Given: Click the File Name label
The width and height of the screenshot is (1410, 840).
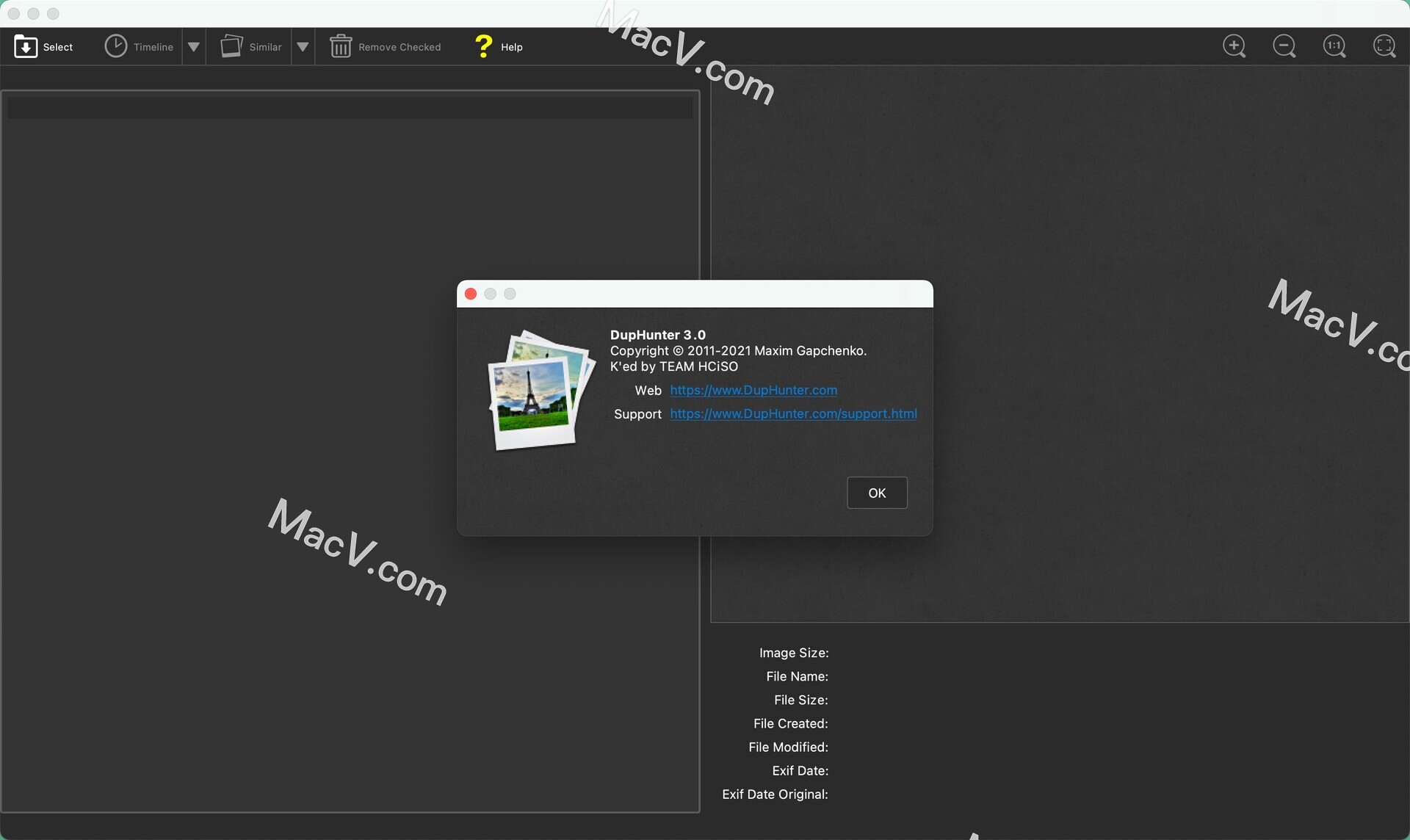Looking at the screenshot, I should click(x=797, y=676).
